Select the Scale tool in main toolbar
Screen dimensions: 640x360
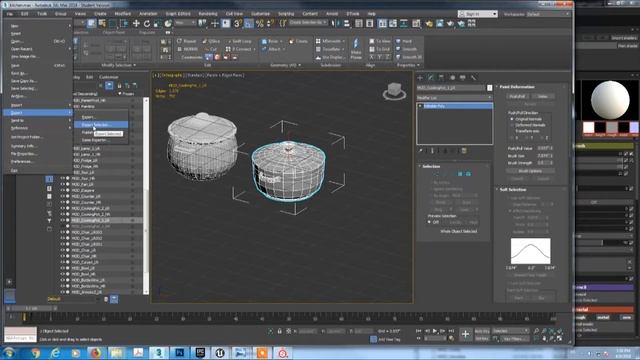pyautogui.click(x=157, y=24)
